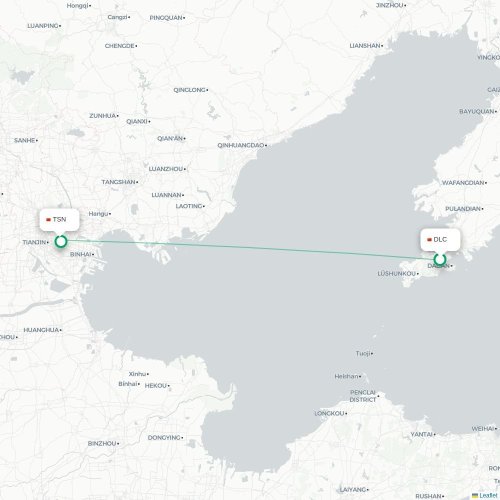Open the DLC airport label popup

[x=440, y=239]
